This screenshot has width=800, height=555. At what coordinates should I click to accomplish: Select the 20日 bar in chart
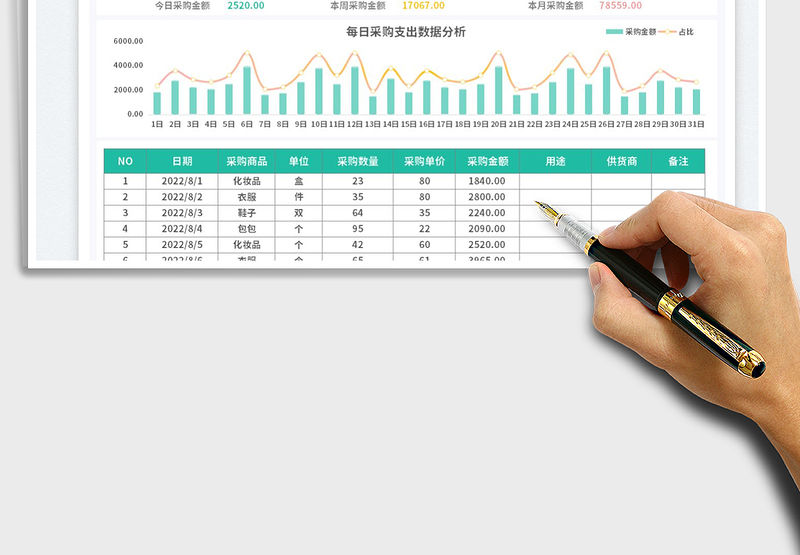(x=499, y=91)
